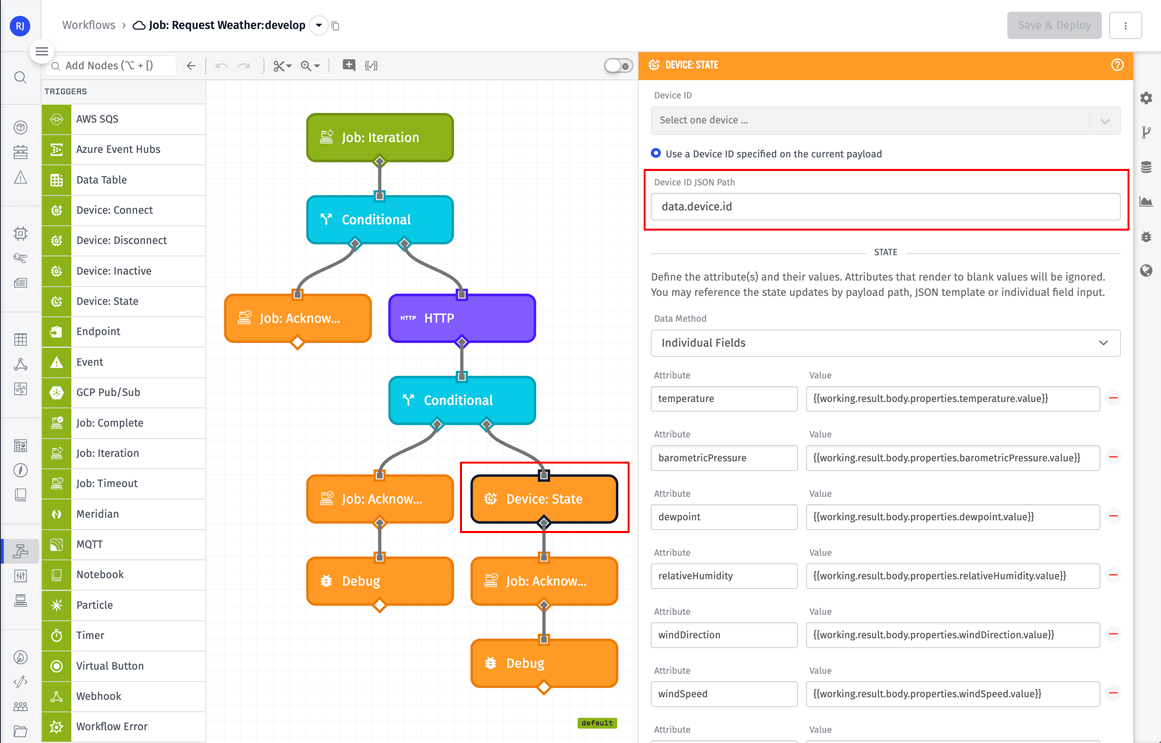Image resolution: width=1161 pixels, height=743 pixels.
Task: Open the more options kebab menu
Action: (x=1125, y=25)
